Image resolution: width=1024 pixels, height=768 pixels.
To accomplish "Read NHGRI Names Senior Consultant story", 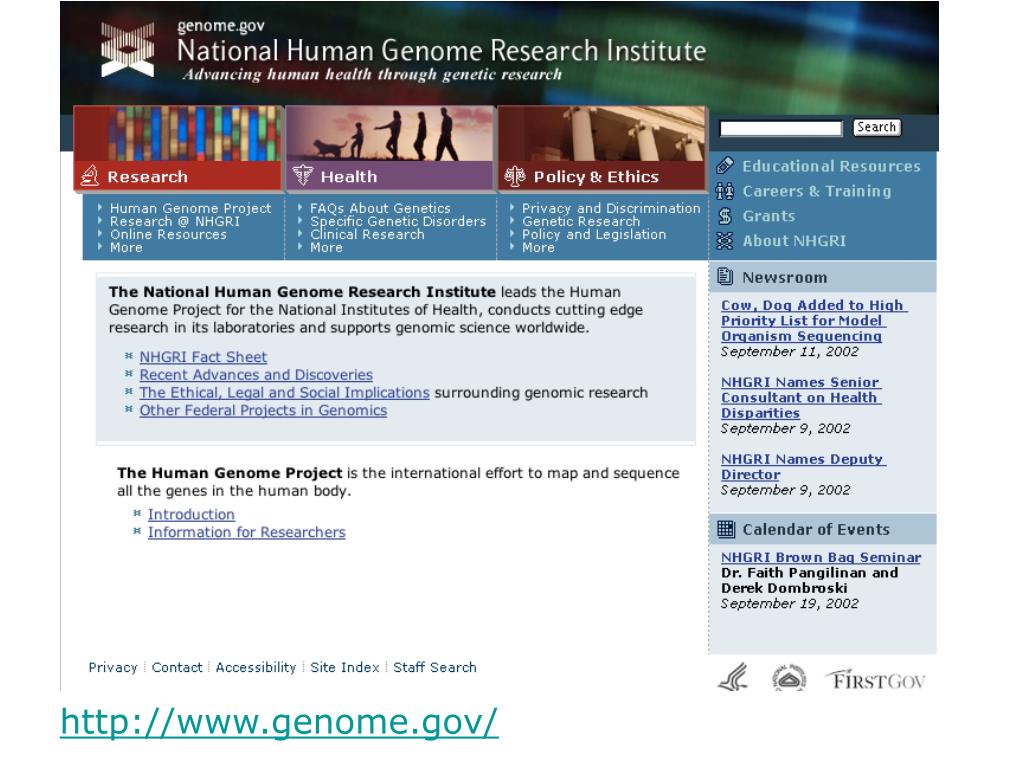I will click(801, 398).
